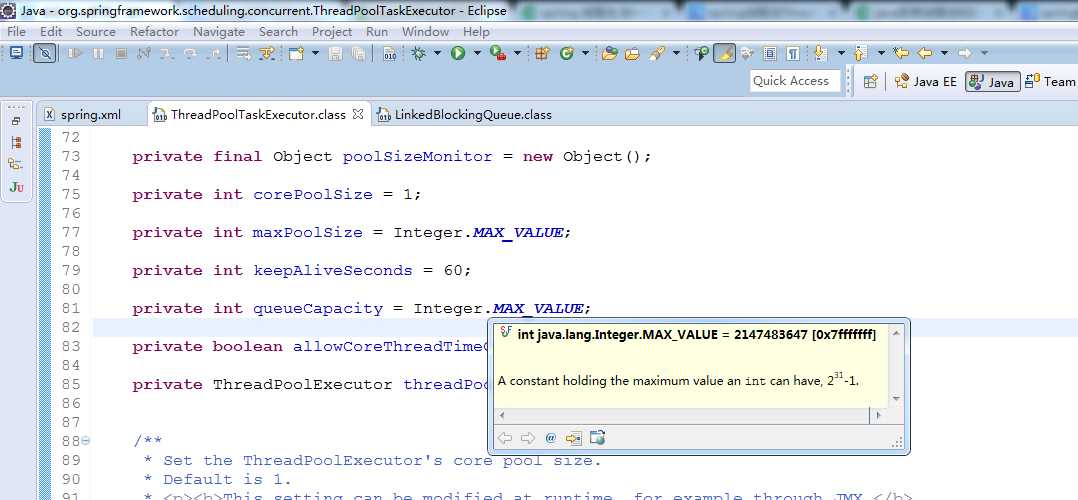Click the Resume debug icon
This screenshot has width=1078, height=500.
[x=75, y=53]
